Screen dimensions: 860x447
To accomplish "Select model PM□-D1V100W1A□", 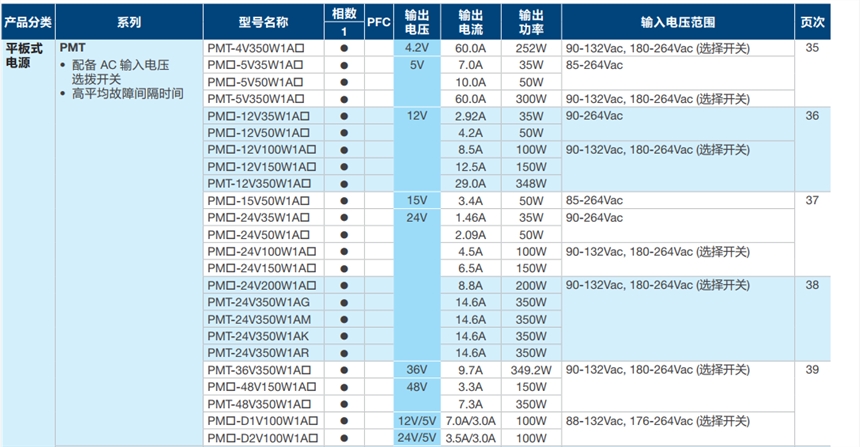I will [x=261, y=421].
